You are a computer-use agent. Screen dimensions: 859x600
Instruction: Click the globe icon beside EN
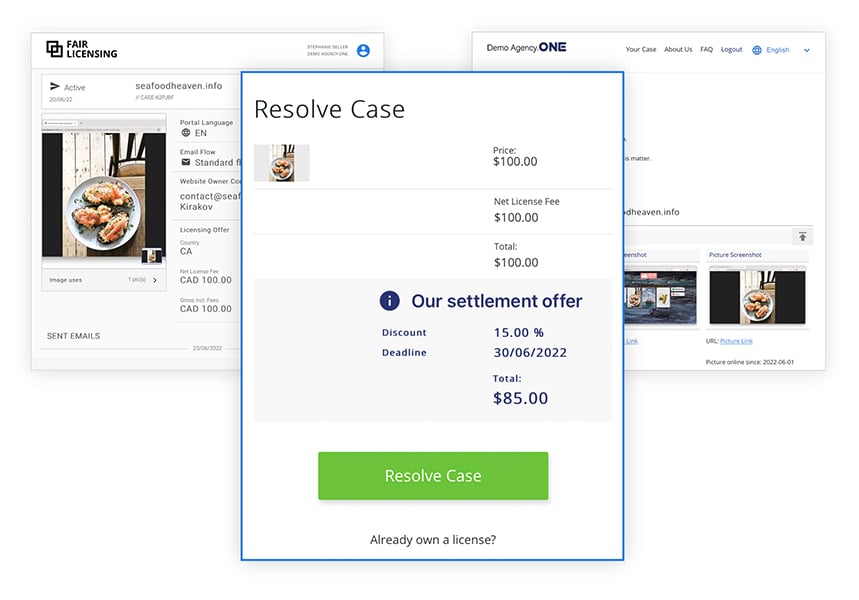pos(186,133)
